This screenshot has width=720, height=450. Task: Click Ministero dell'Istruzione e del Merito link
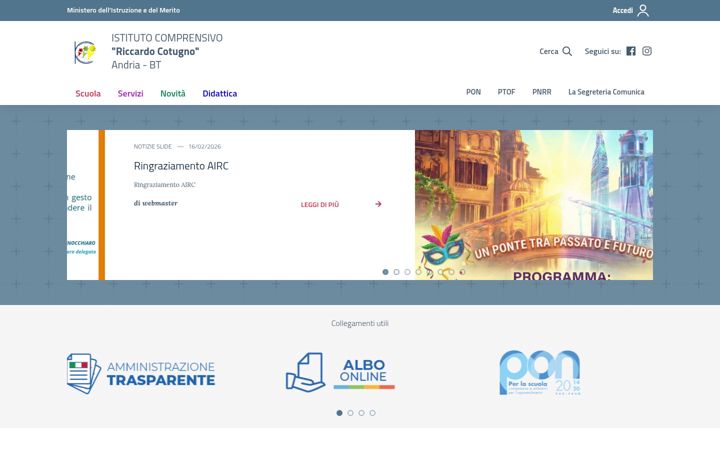coord(123,10)
